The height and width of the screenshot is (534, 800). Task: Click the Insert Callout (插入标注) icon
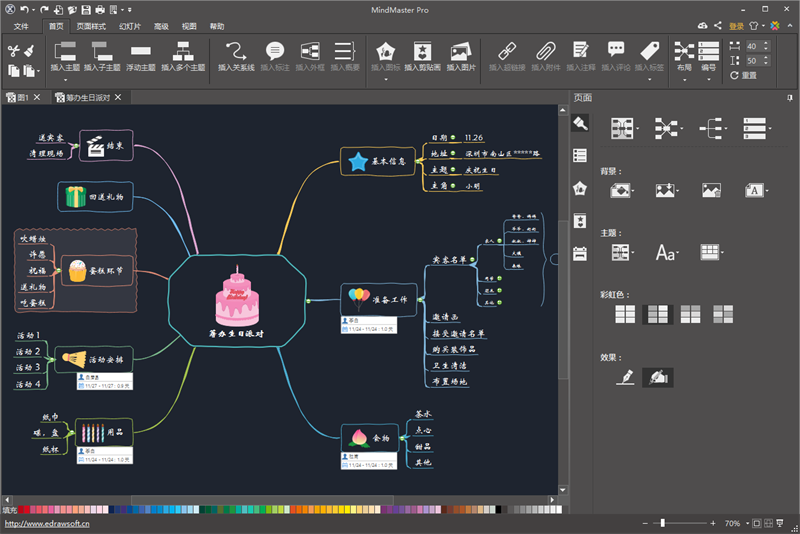click(x=275, y=51)
